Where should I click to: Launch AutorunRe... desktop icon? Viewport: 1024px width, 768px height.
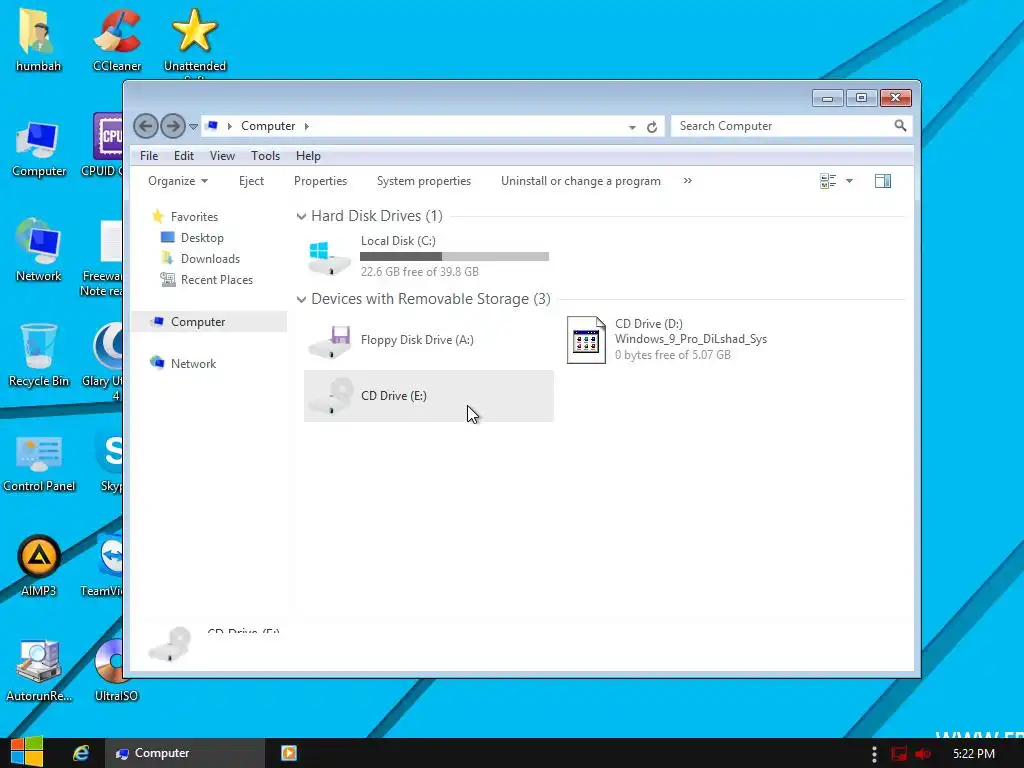tap(39, 670)
